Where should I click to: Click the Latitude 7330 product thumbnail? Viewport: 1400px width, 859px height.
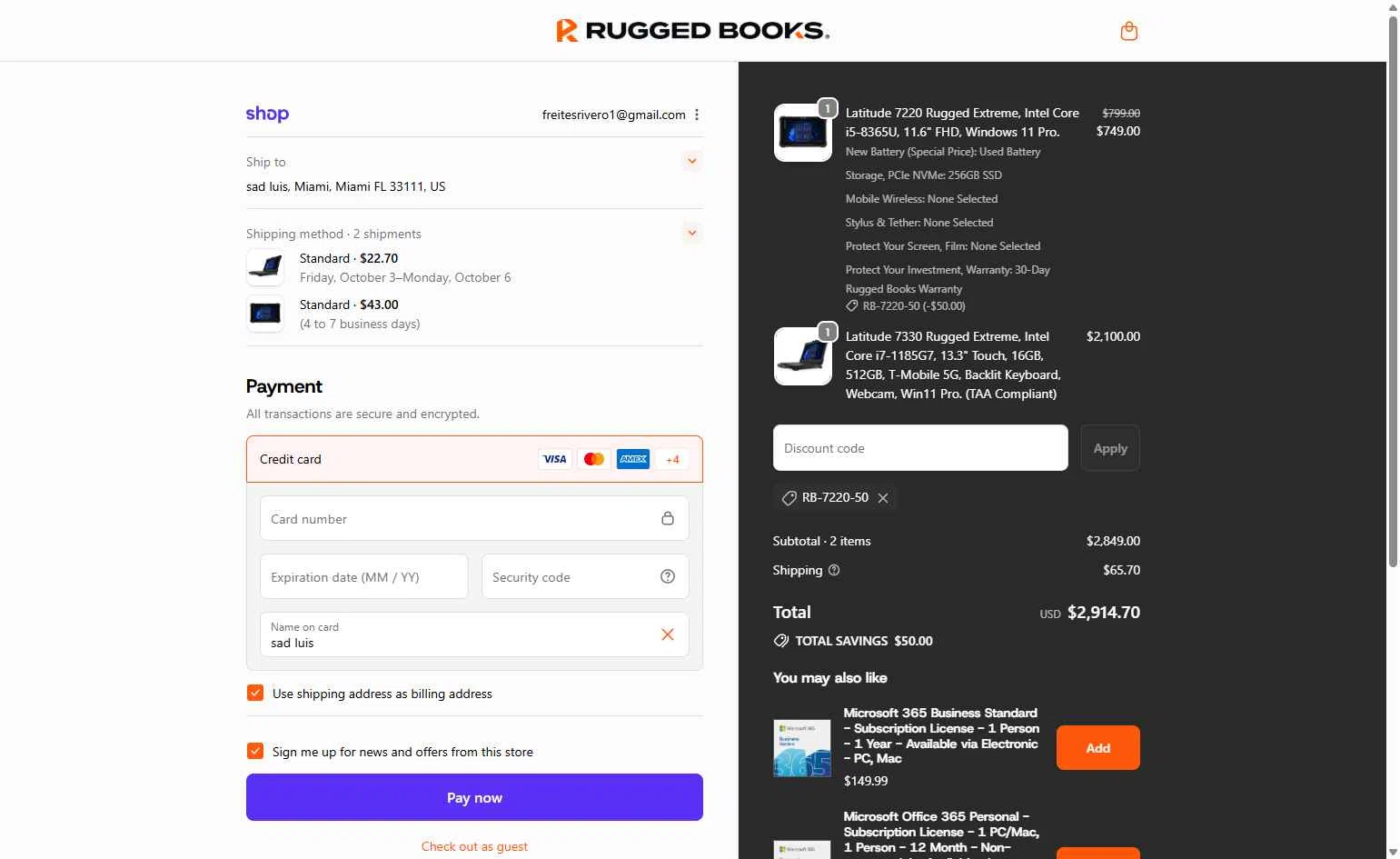[x=802, y=356]
